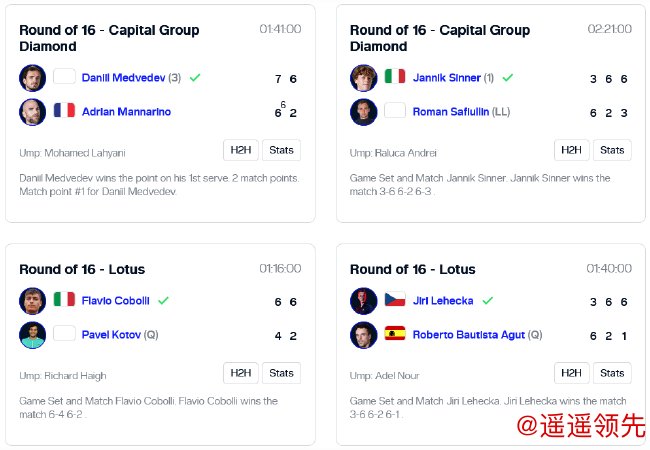Click Jiri Lehecka's player avatar
This screenshot has width=650, height=450.
pos(364,301)
